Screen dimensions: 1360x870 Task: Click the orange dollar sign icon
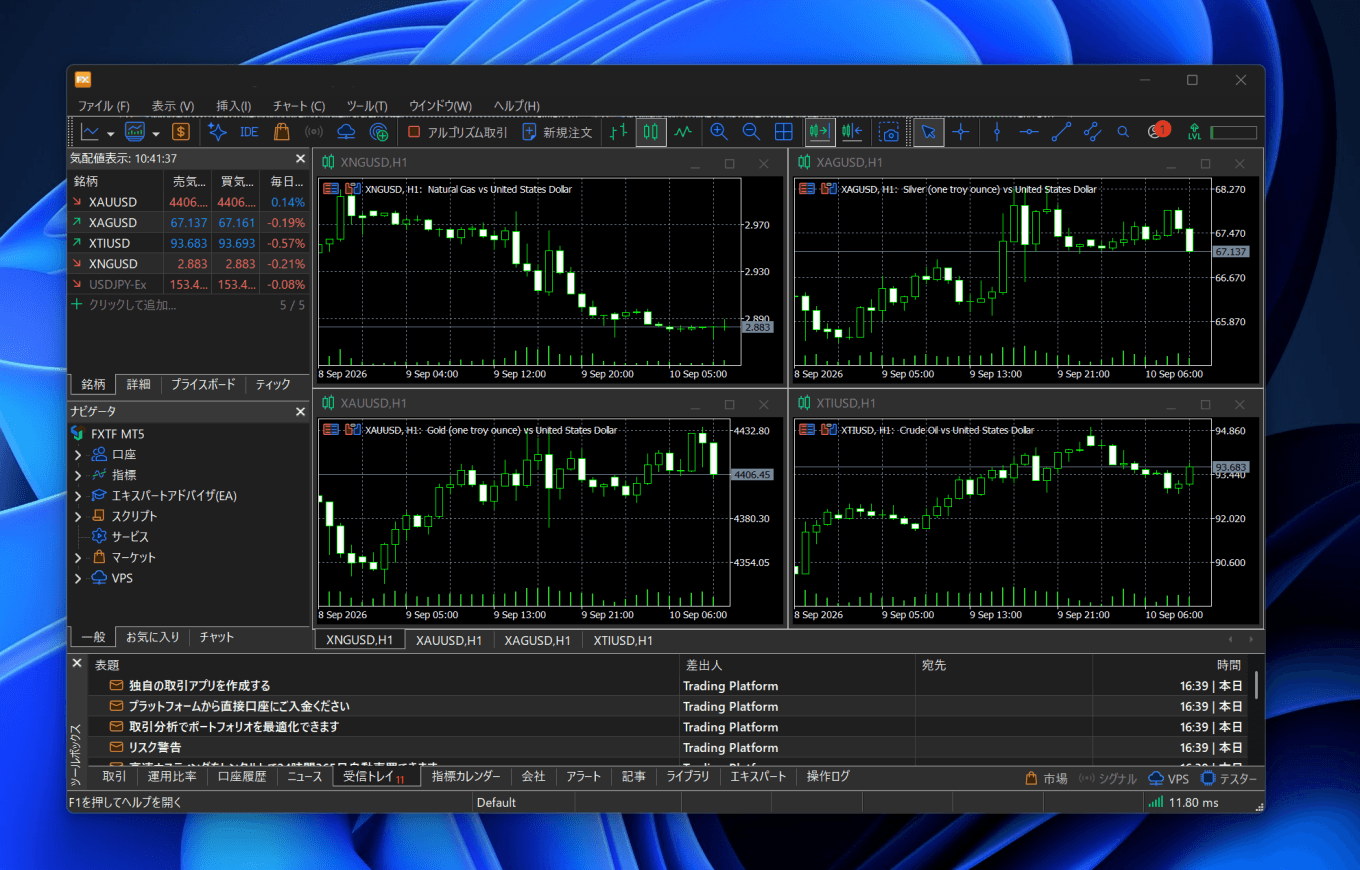180,132
